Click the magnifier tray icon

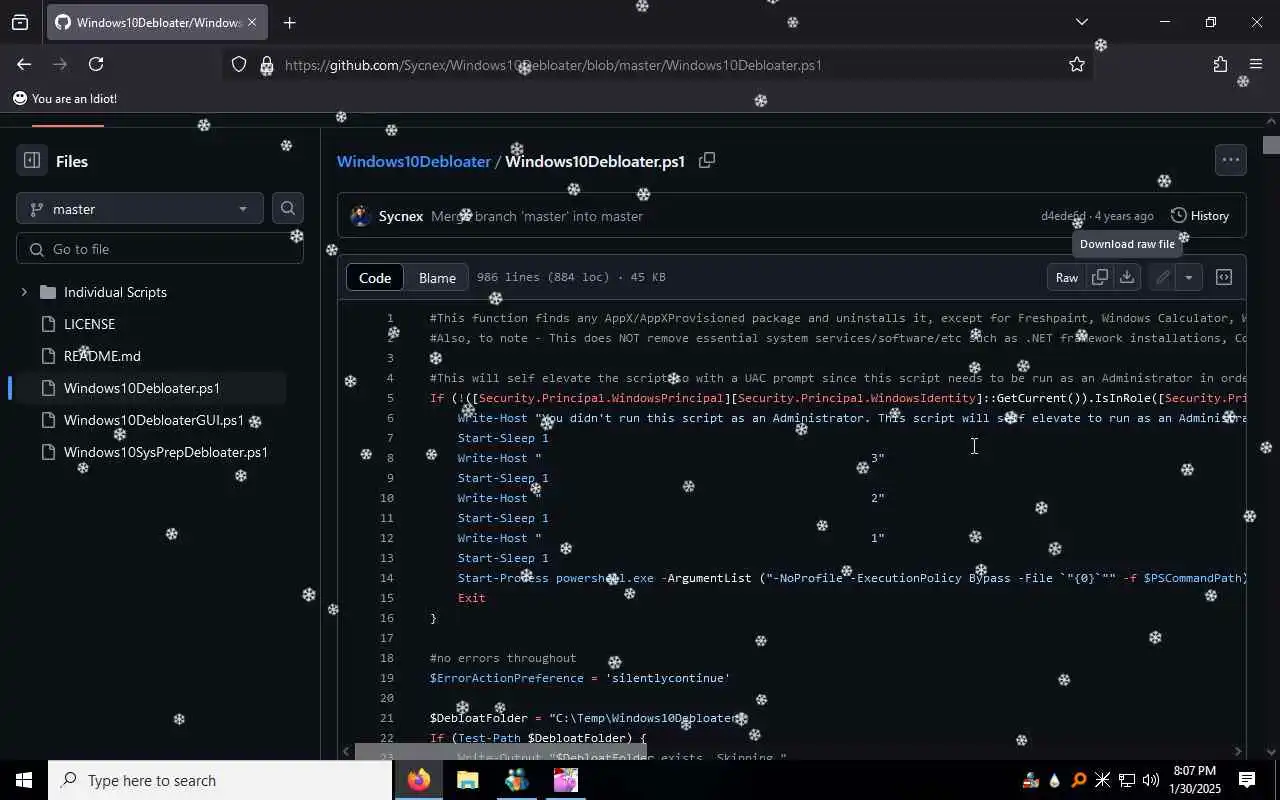(x=1078, y=780)
